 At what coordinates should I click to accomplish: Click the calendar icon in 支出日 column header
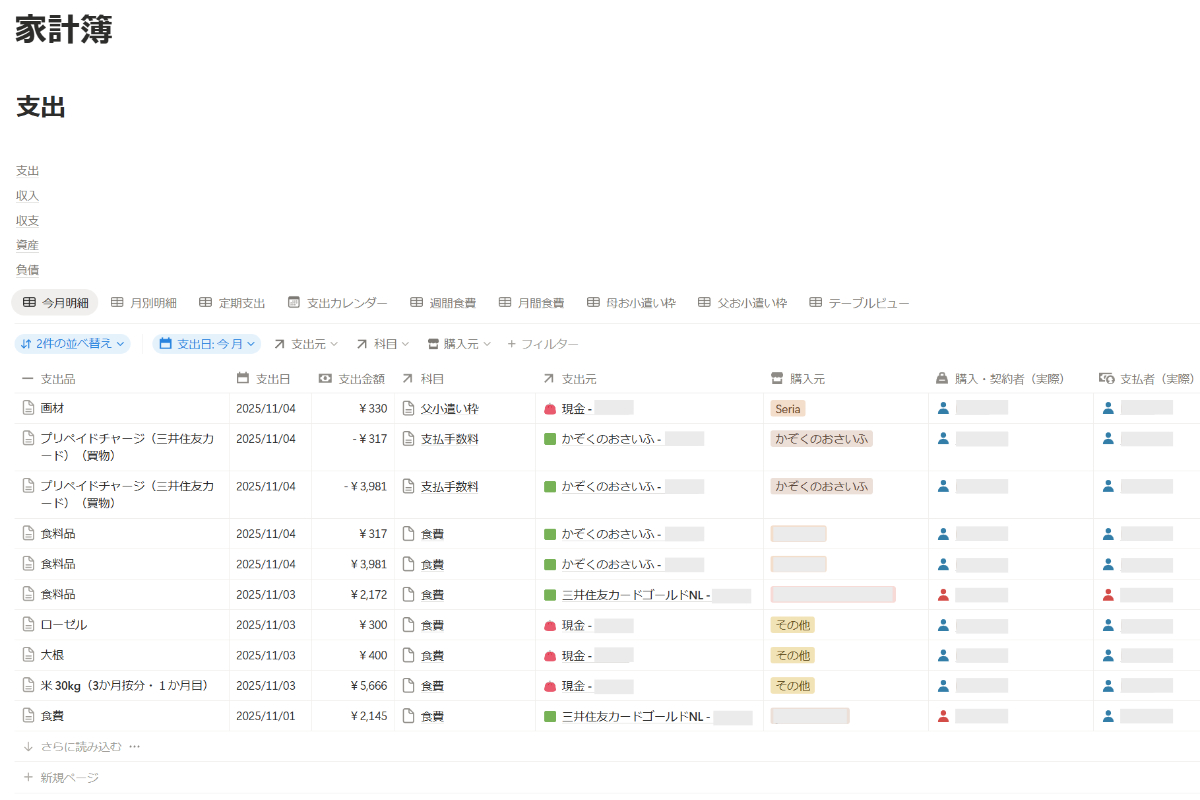click(x=243, y=378)
